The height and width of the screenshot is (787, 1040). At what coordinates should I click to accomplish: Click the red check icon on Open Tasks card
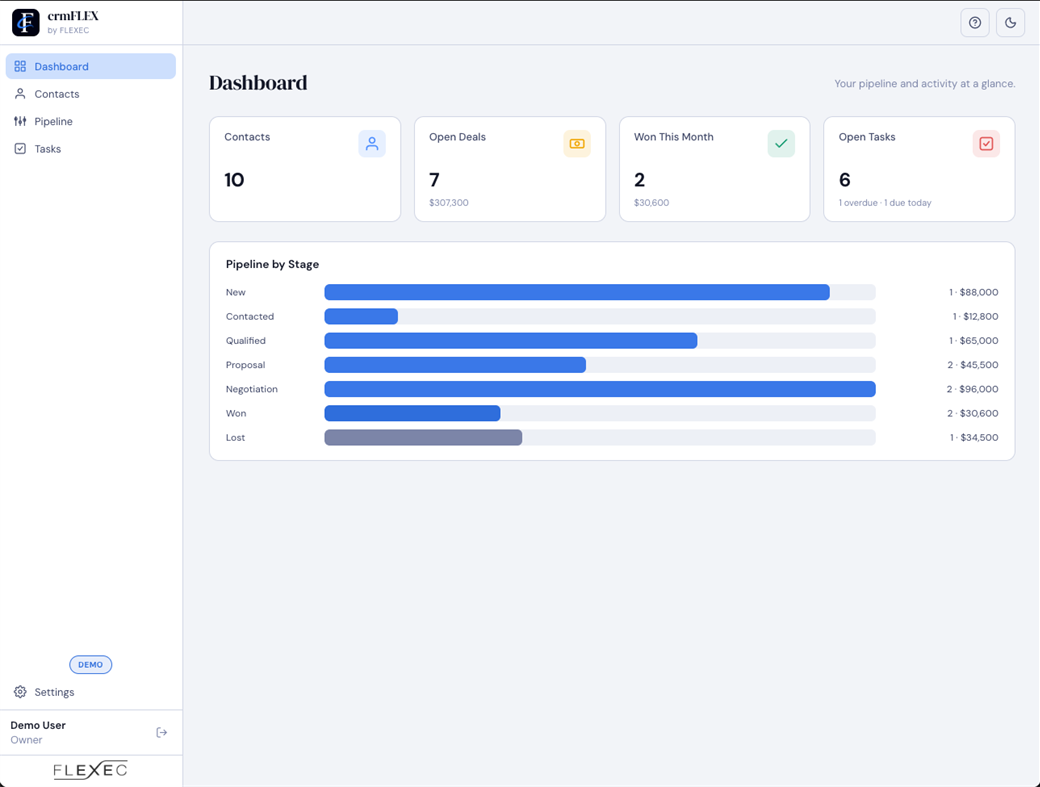[x=986, y=143]
